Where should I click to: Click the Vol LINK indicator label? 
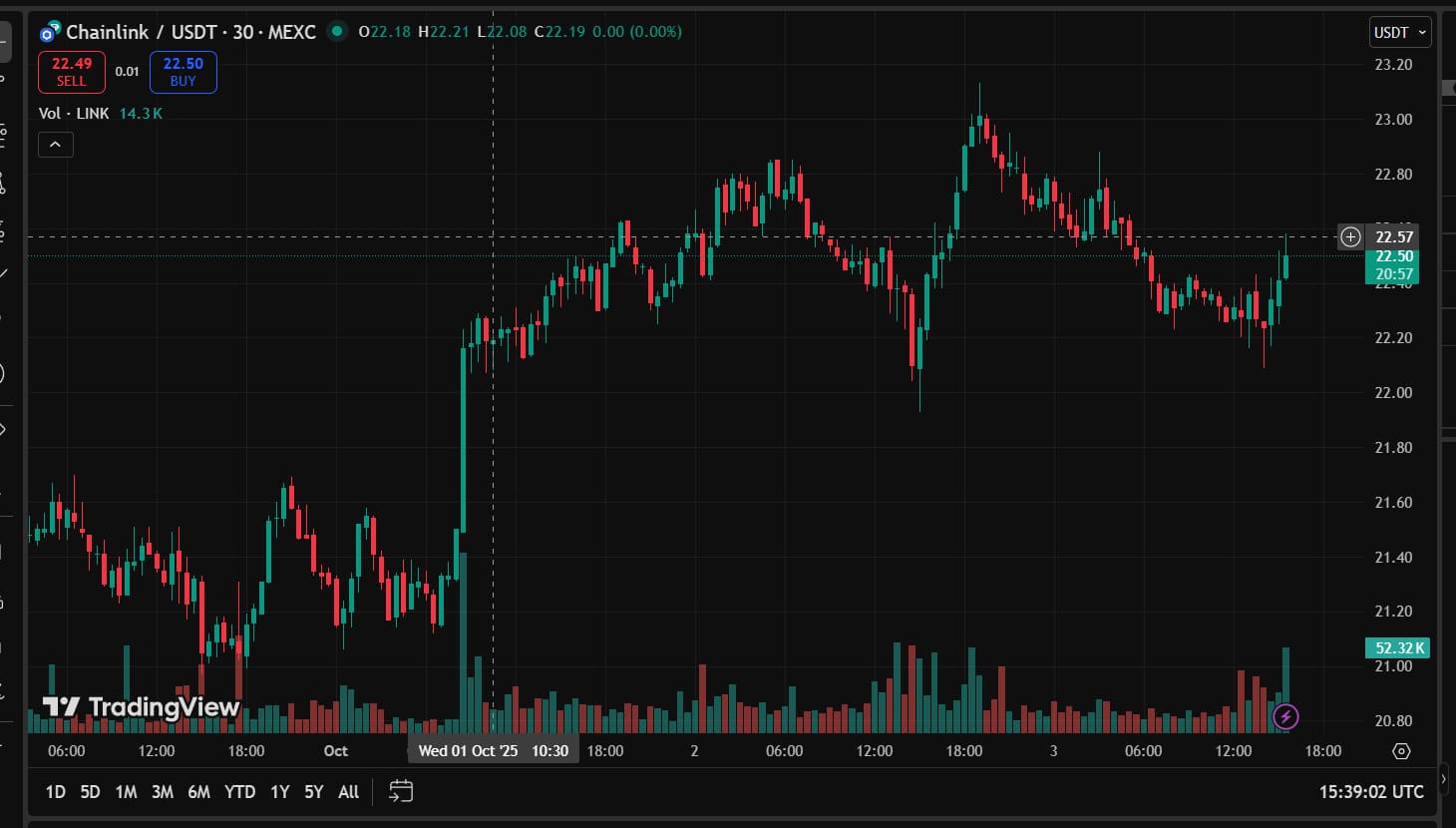74,114
